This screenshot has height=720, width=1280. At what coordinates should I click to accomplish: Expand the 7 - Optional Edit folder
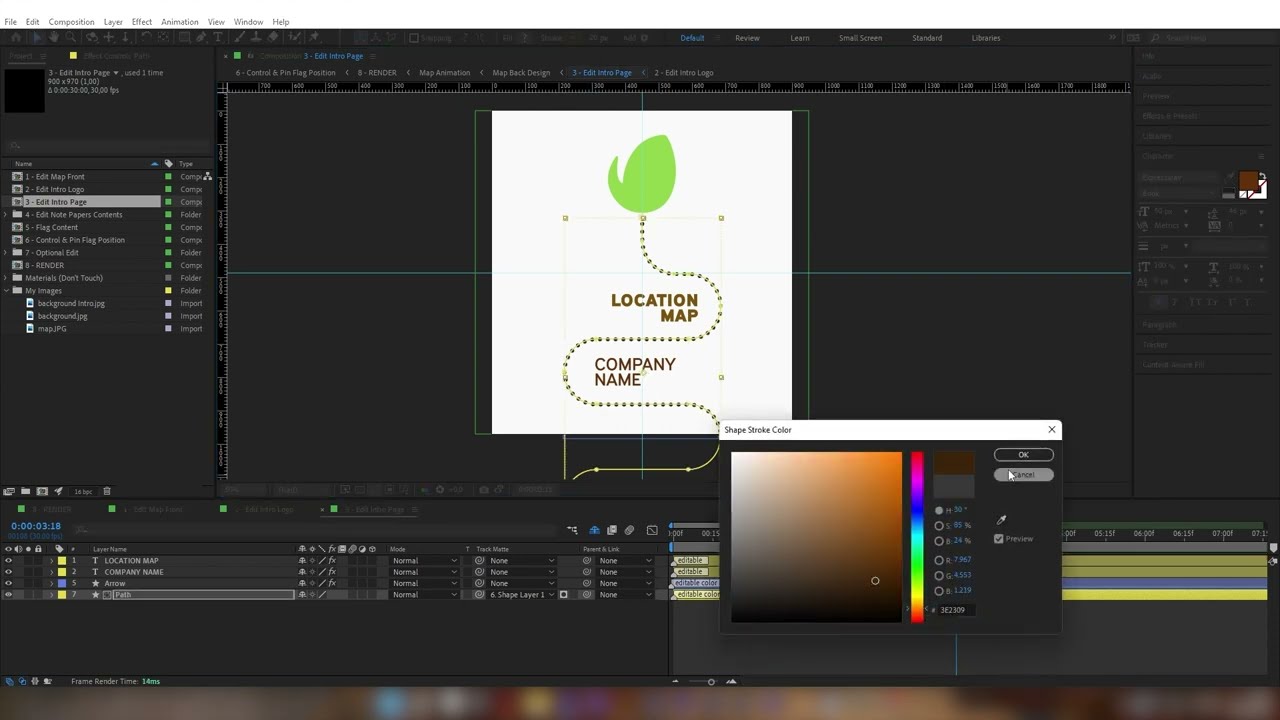(6, 253)
